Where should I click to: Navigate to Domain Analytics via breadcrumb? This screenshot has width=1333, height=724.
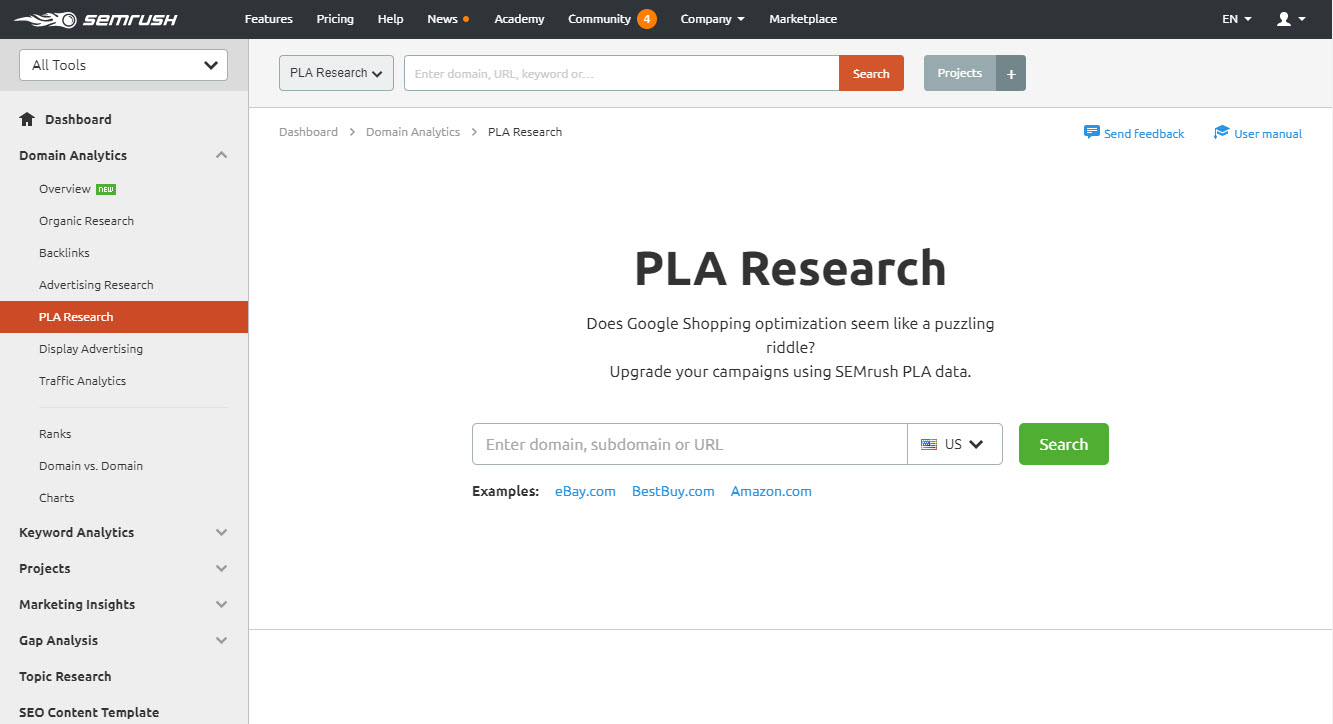pyautogui.click(x=413, y=131)
